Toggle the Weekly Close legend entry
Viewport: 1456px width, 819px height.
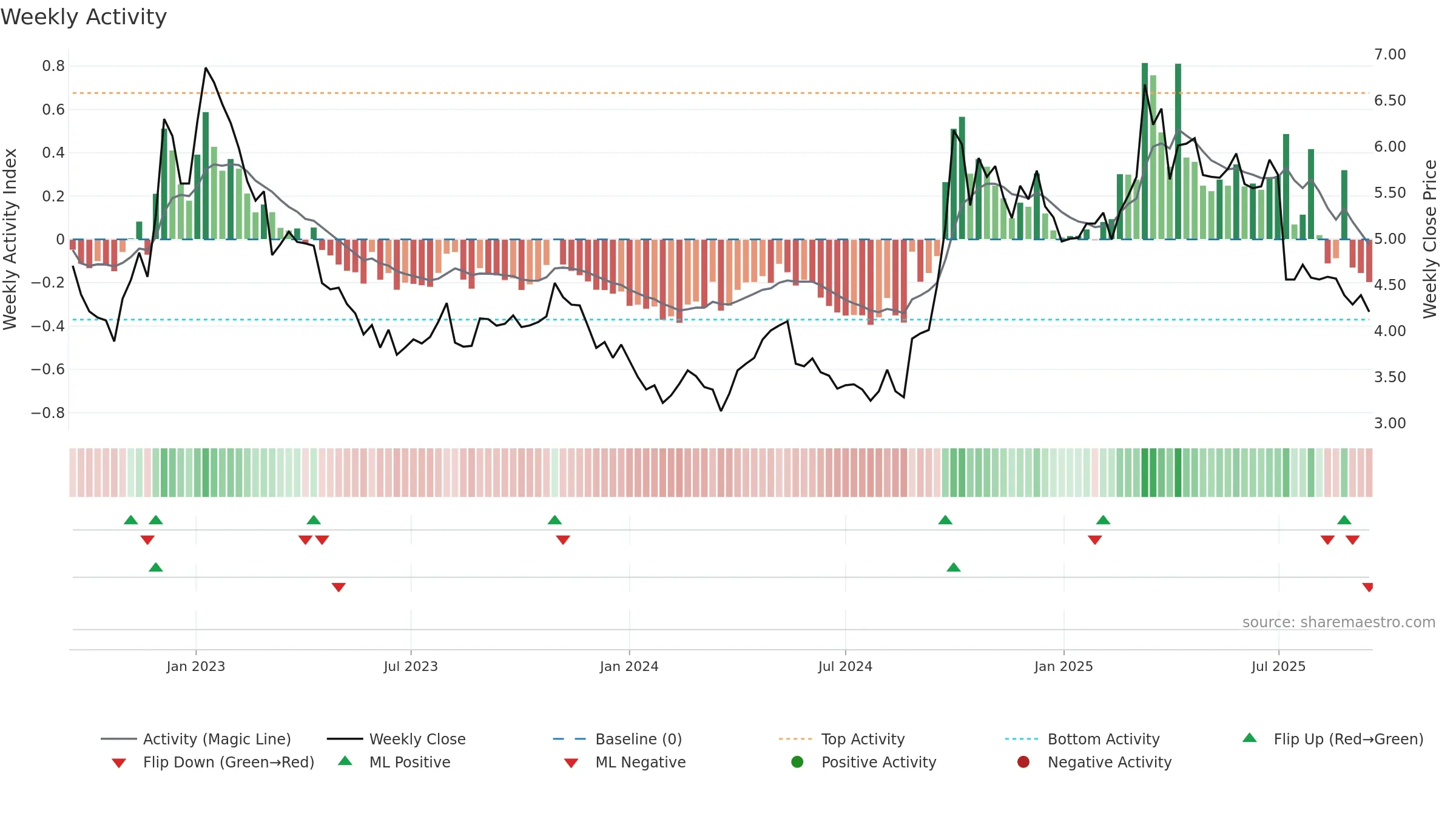click(x=396, y=739)
